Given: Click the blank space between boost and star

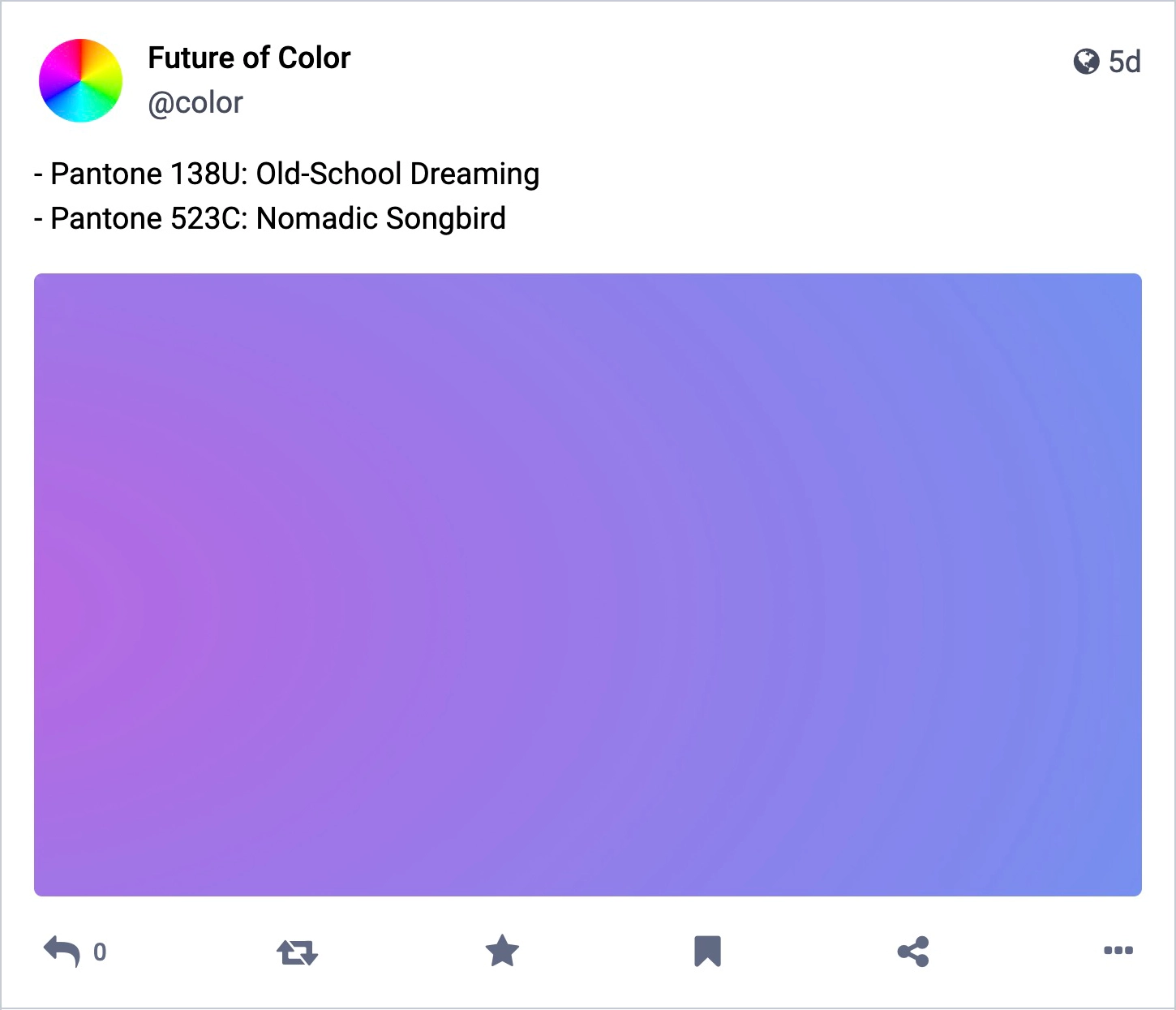Looking at the screenshot, I should pyautogui.click(x=401, y=952).
